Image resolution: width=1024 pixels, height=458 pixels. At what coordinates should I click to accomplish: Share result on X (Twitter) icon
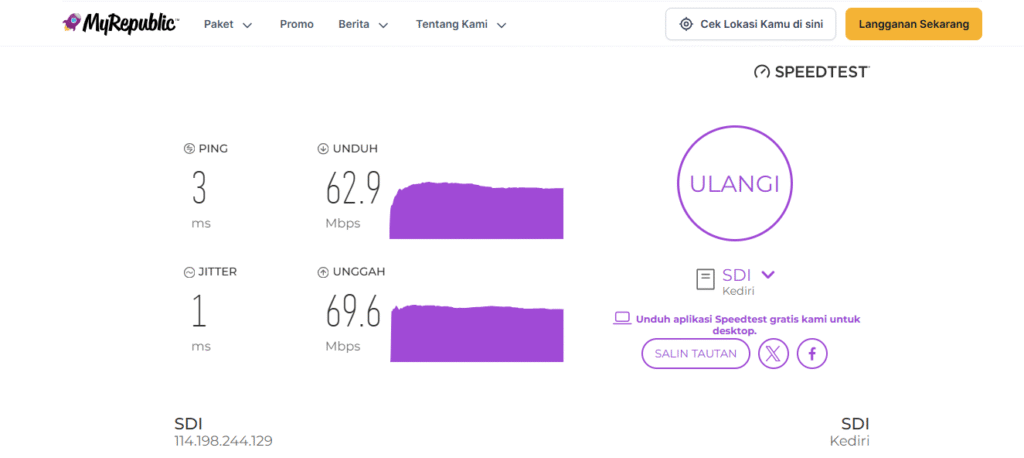coord(773,353)
